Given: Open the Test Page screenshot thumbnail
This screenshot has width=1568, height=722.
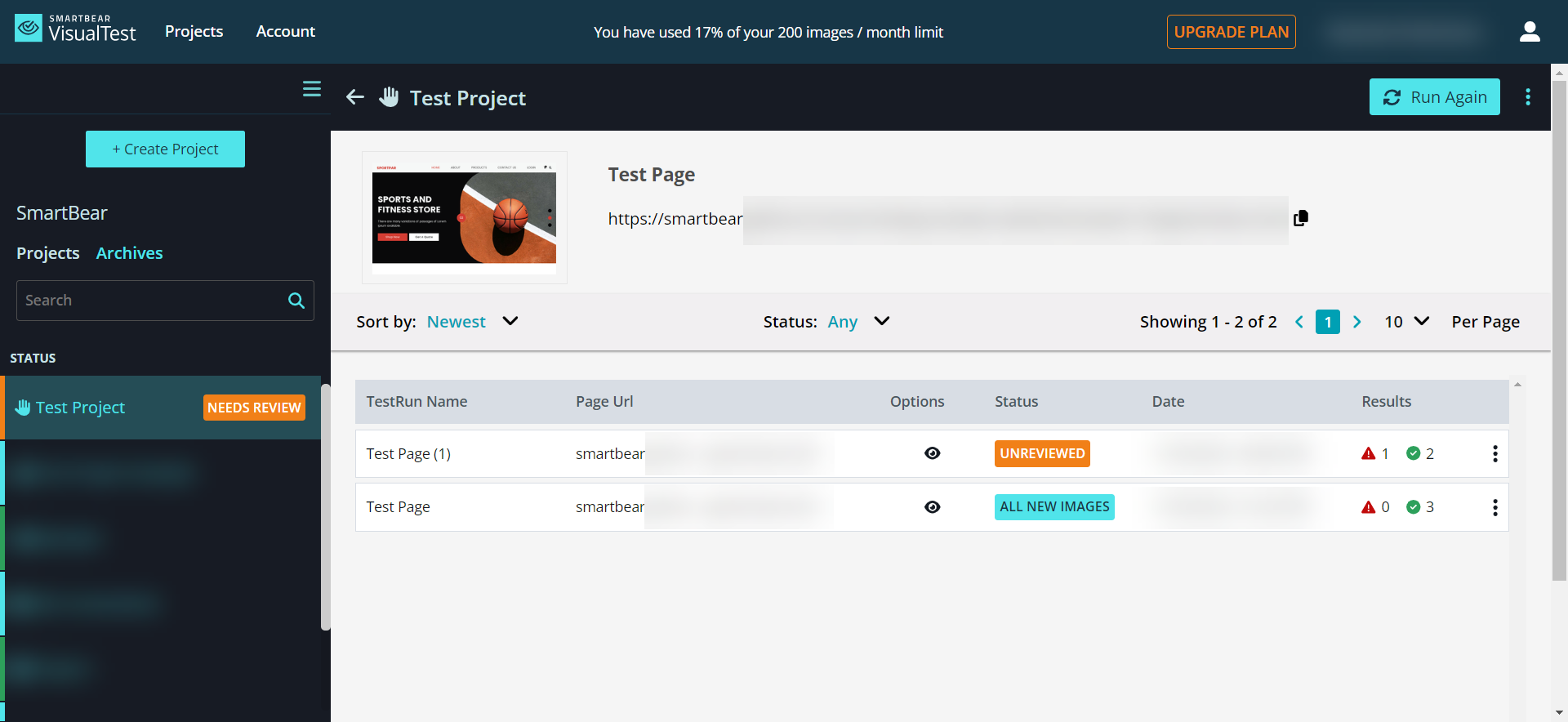Looking at the screenshot, I should pyautogui.click(x=464, y=217).
